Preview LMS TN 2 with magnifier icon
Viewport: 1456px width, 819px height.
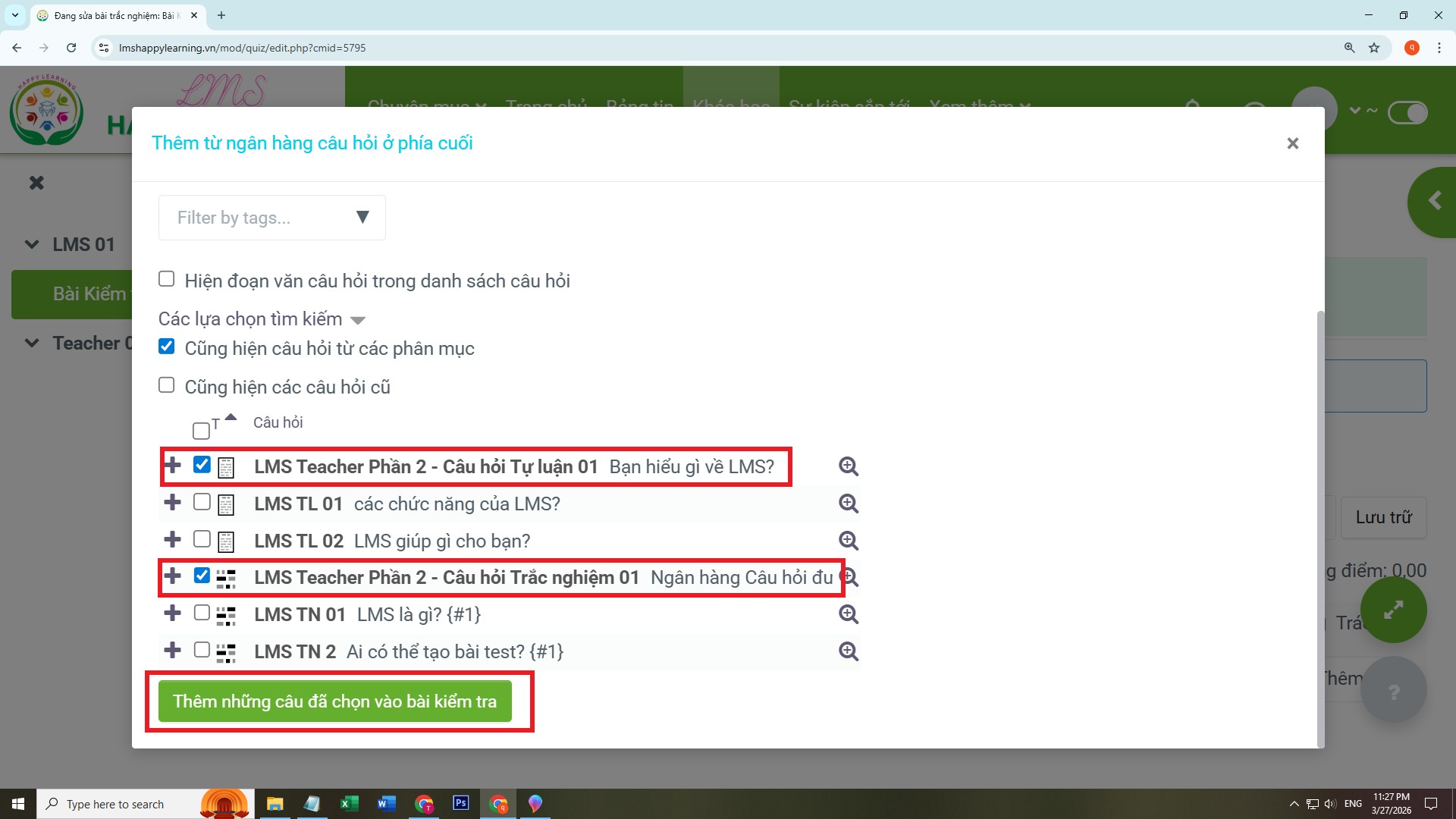point(848,651)
